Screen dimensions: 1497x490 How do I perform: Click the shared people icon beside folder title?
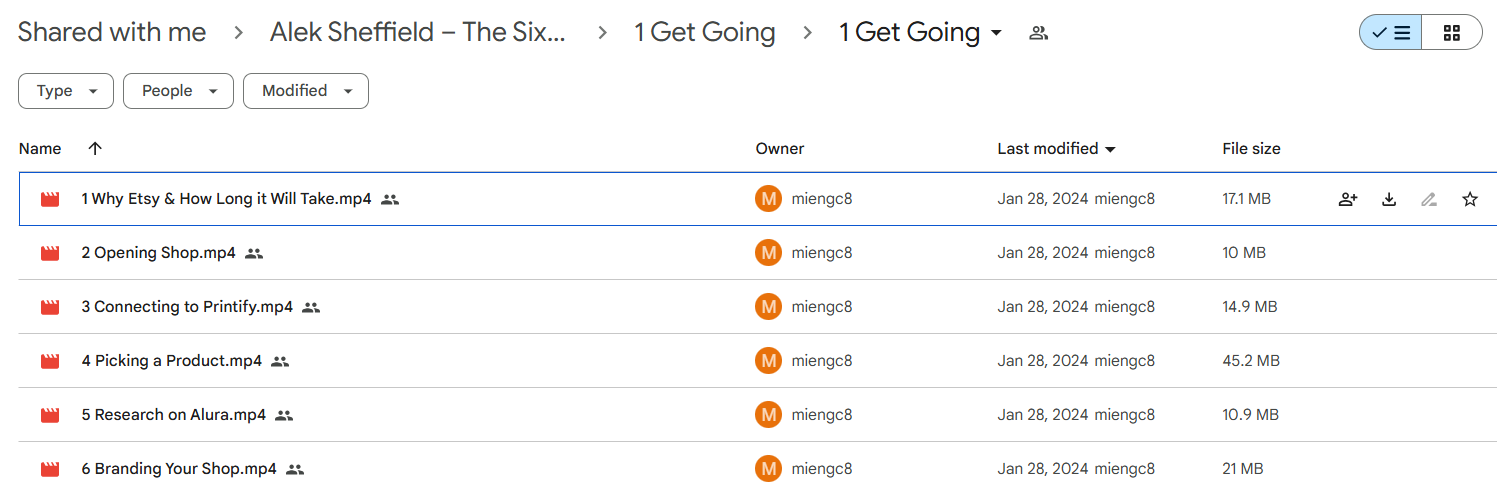pyautogui.click(x=1039, y=33)
